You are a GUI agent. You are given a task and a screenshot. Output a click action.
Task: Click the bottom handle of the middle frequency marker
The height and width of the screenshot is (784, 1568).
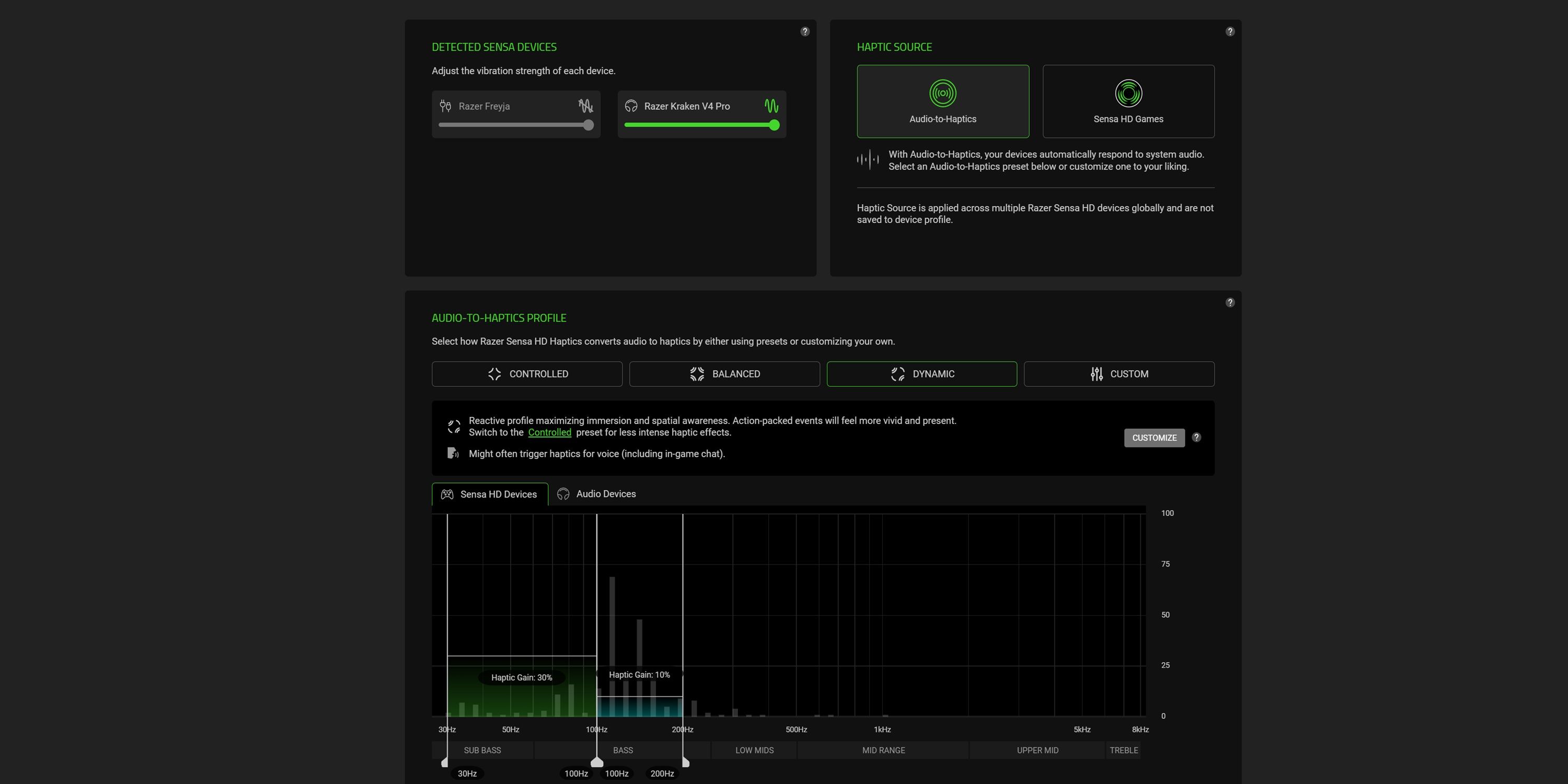point(597,762)
